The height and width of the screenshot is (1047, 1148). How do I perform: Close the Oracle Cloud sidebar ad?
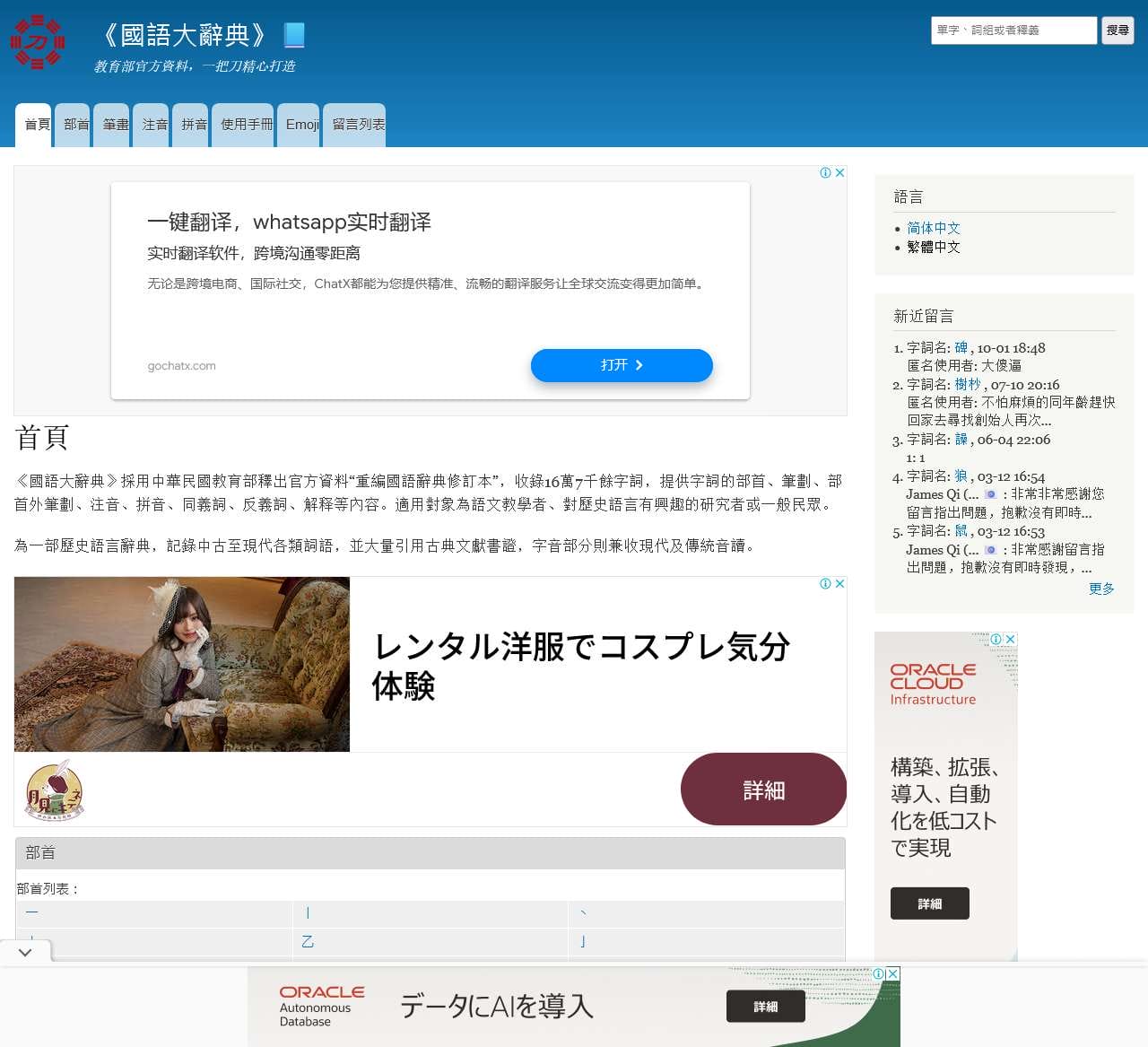pyautogui.click(x=1011, y=639)
